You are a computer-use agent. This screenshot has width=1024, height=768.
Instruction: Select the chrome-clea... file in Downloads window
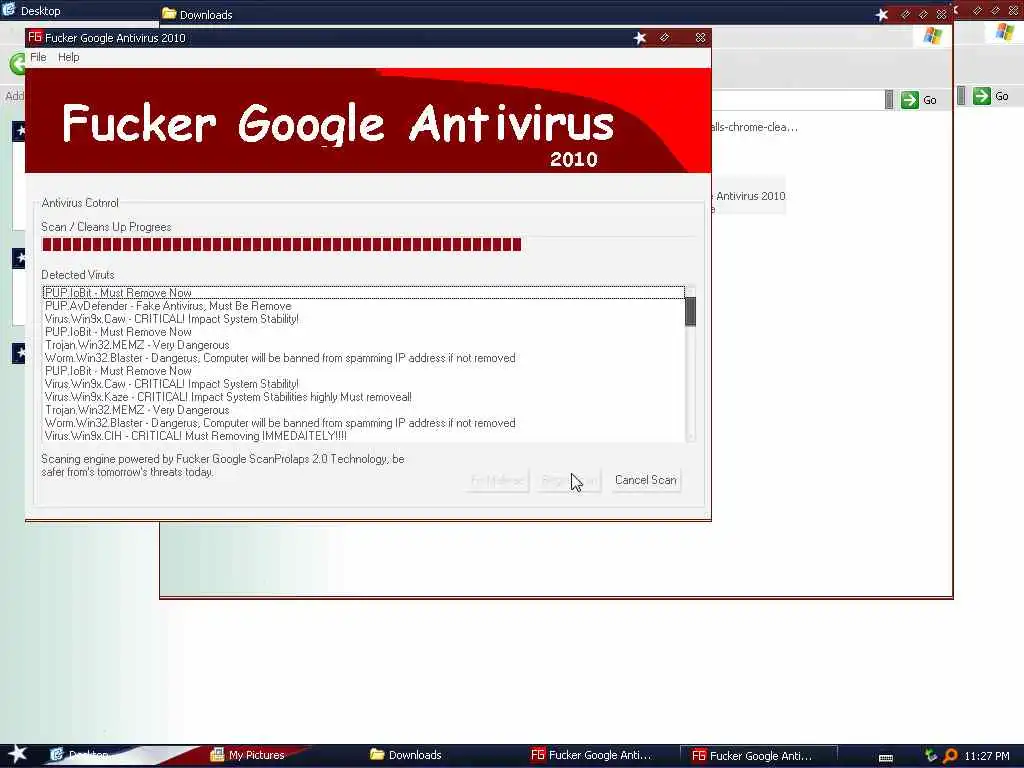tap(755, 127)
